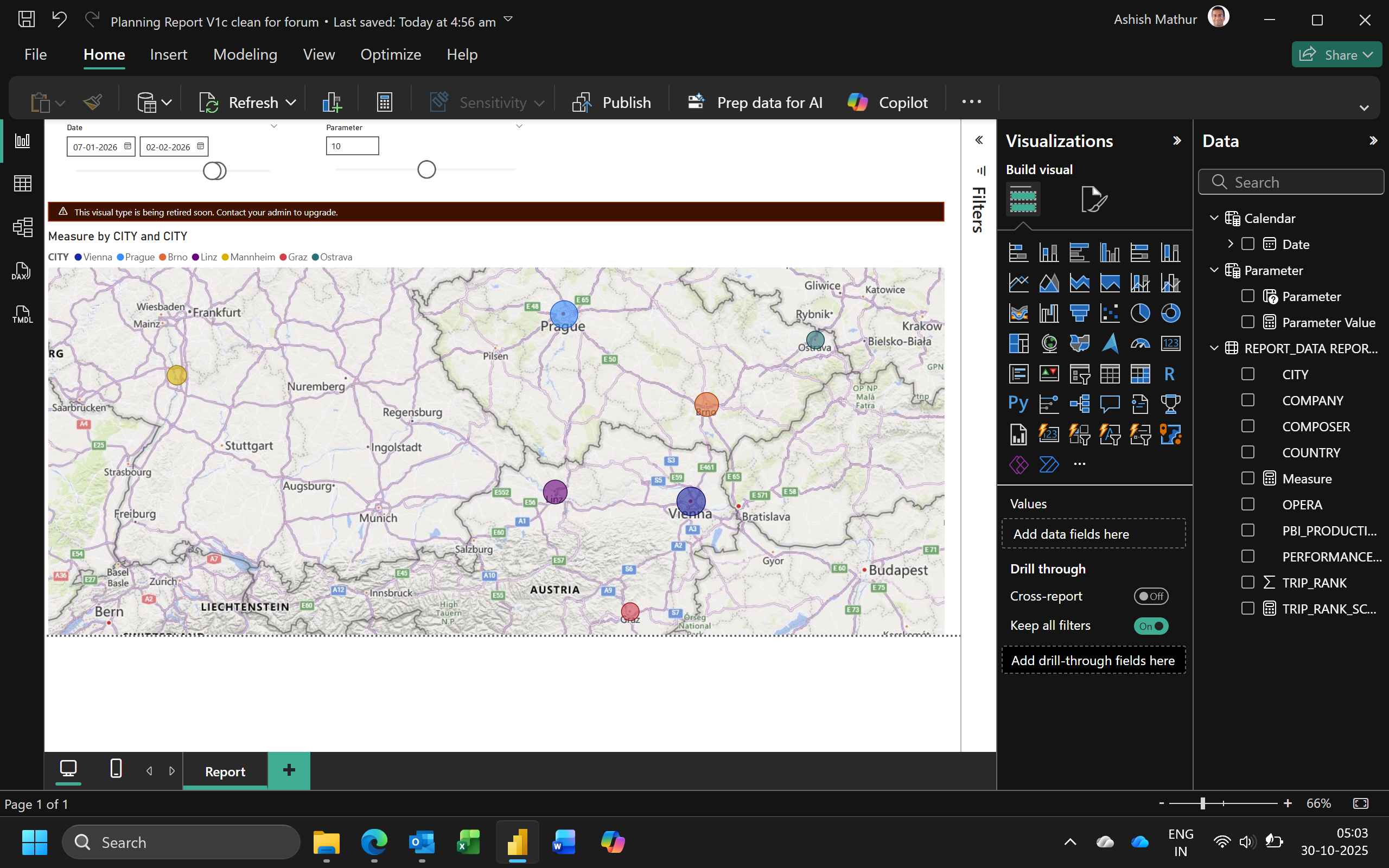Open the Model view in left sidebar
The image size is (1389, 868).
(22, 227)
